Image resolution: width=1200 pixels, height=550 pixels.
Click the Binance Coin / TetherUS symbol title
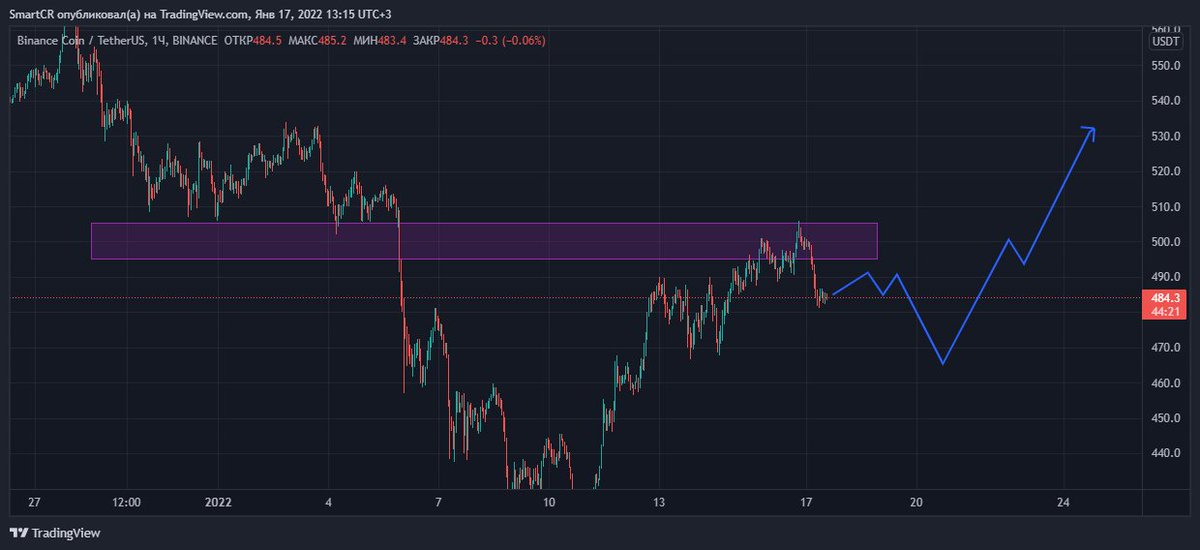(80, 41)
